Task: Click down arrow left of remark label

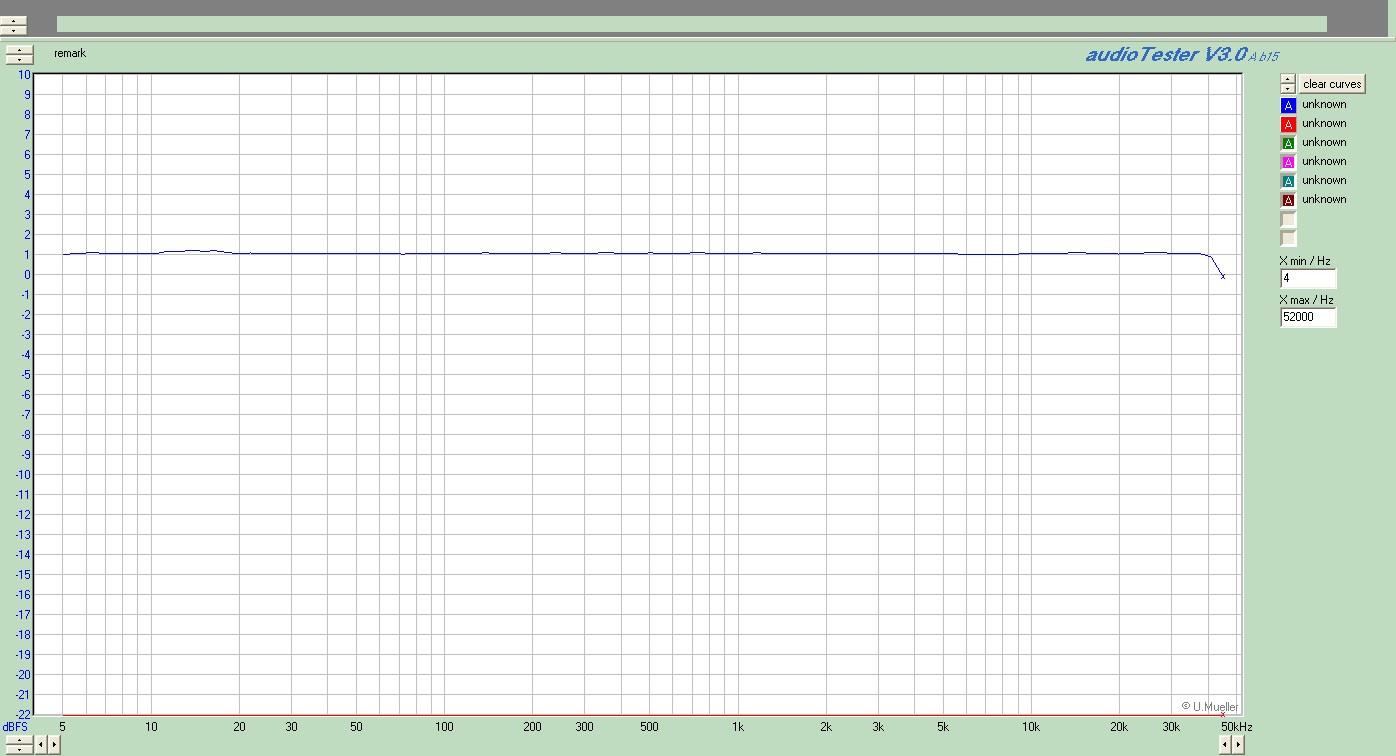Action: click(x=19, y=59)
